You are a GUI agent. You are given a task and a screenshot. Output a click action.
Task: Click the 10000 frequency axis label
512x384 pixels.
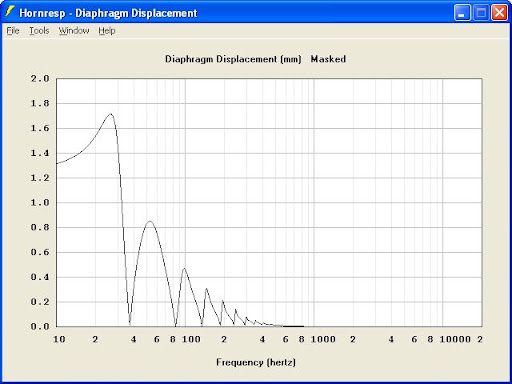[455, 339]
